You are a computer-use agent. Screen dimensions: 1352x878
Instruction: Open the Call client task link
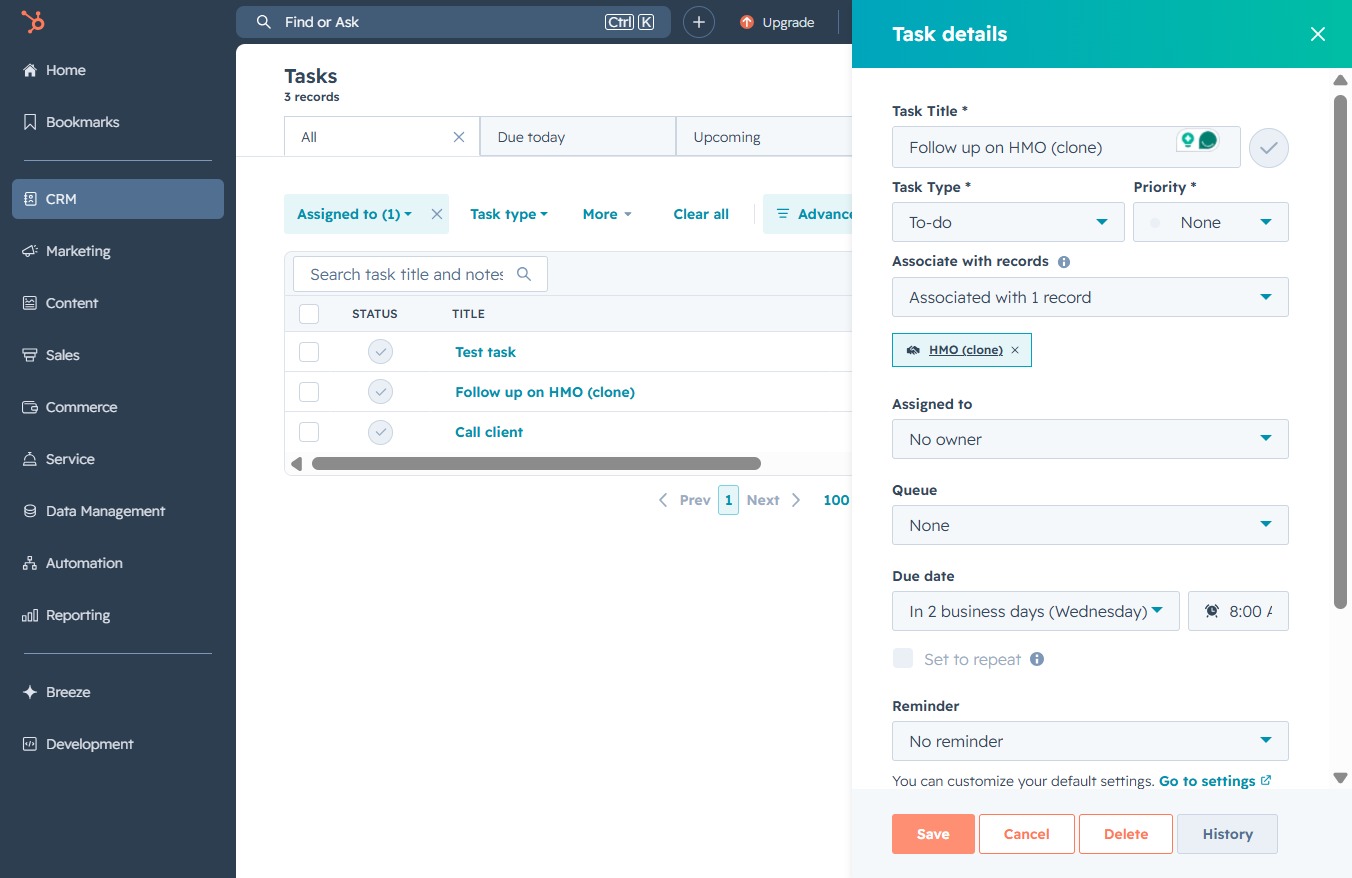489,432
